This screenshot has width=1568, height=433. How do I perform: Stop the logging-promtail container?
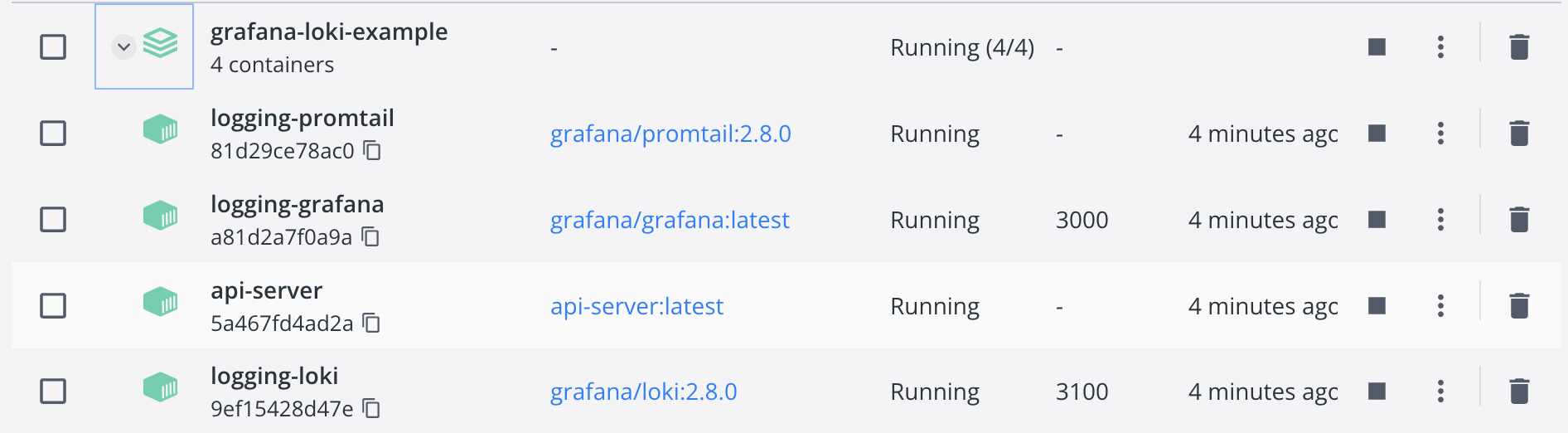click(1377, 133)
